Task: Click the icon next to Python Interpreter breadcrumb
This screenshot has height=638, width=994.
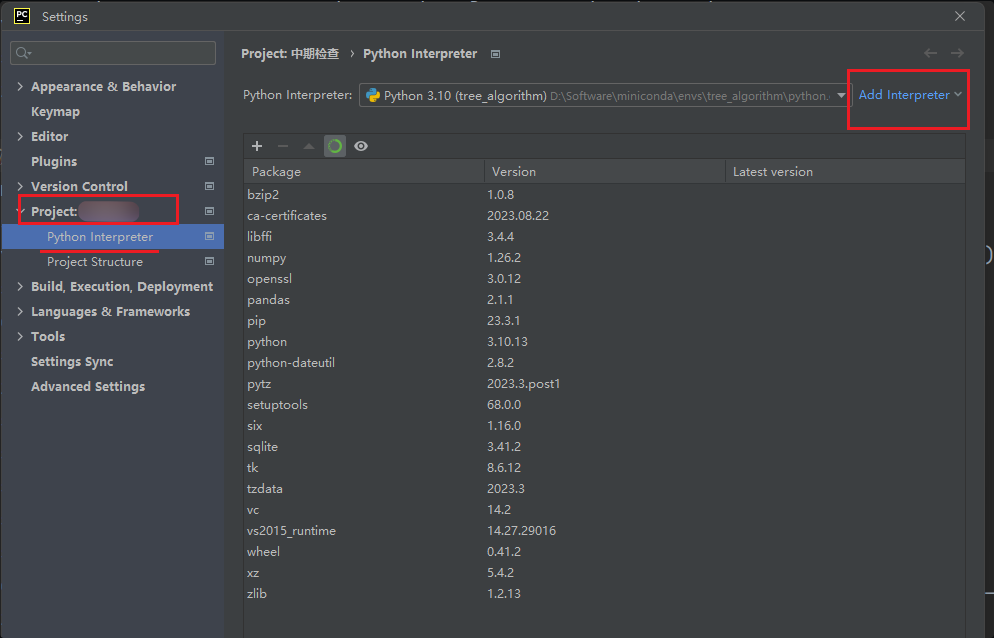Action: pos(496,54)
